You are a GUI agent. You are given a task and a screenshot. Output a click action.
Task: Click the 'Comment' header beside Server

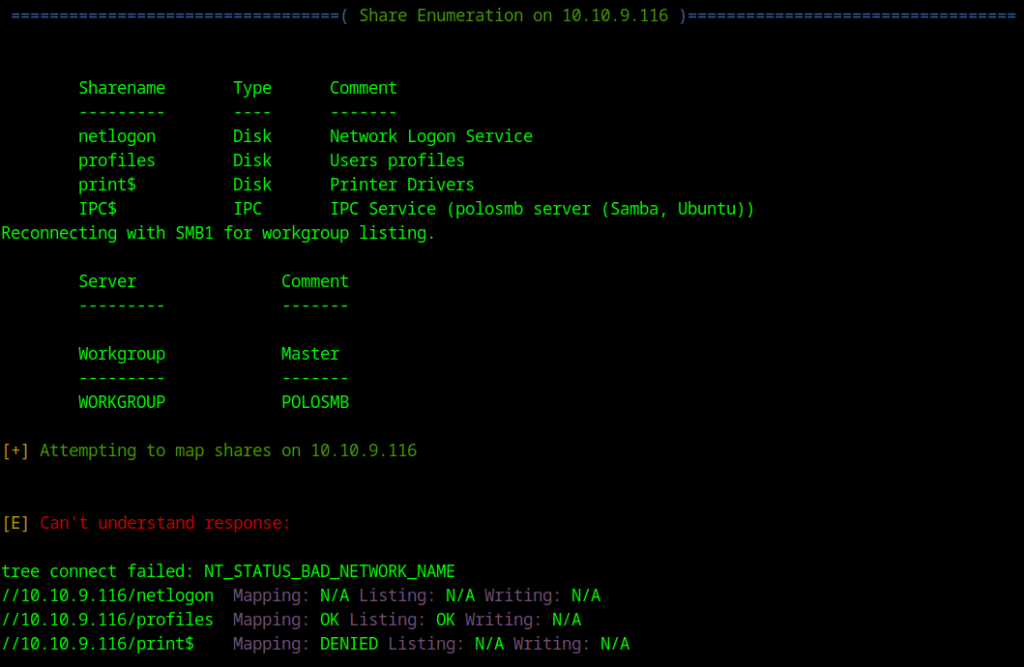pos(315,281)
